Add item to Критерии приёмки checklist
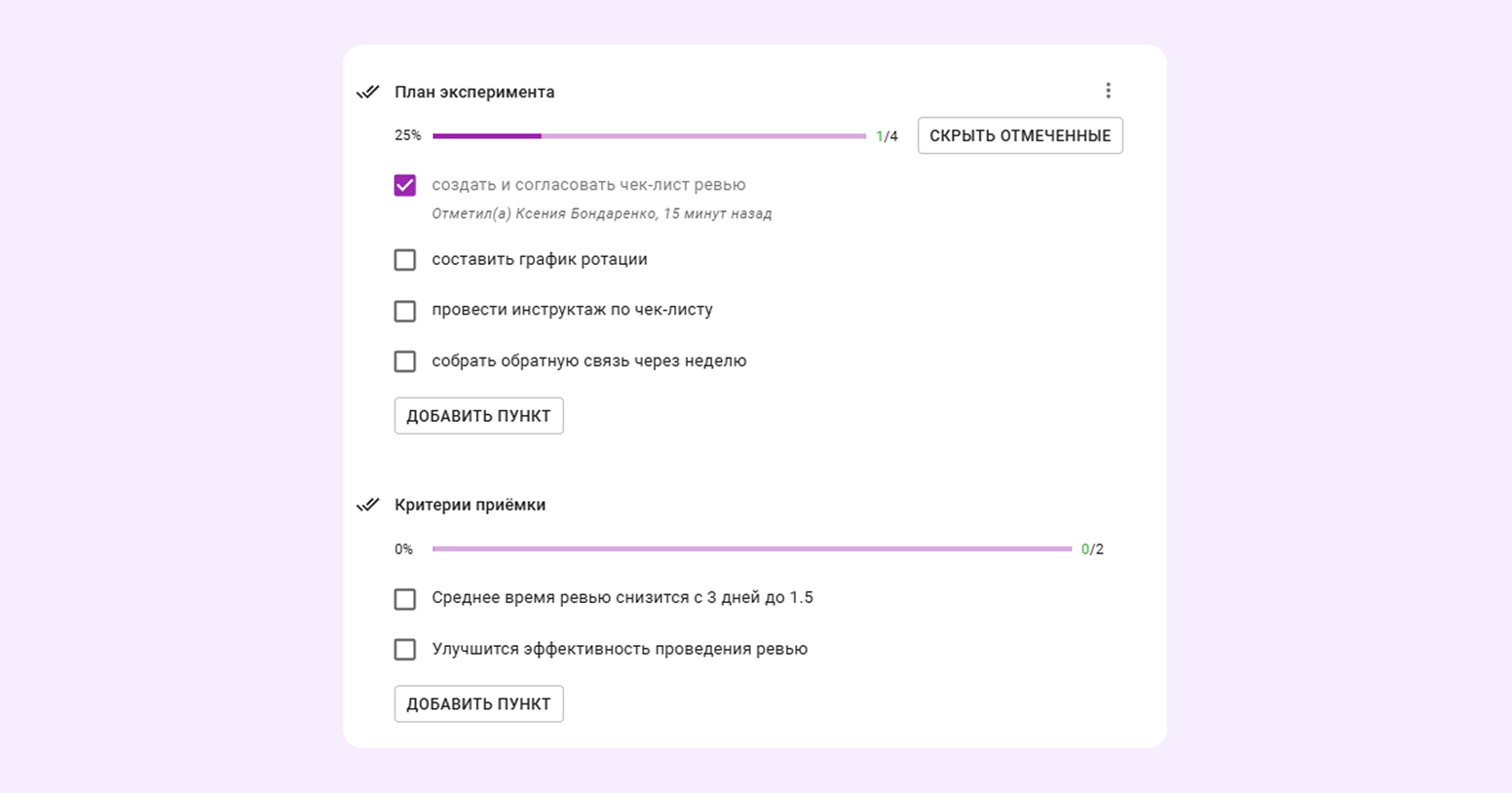Screen dimensions: 1512x793 (478, 704)
